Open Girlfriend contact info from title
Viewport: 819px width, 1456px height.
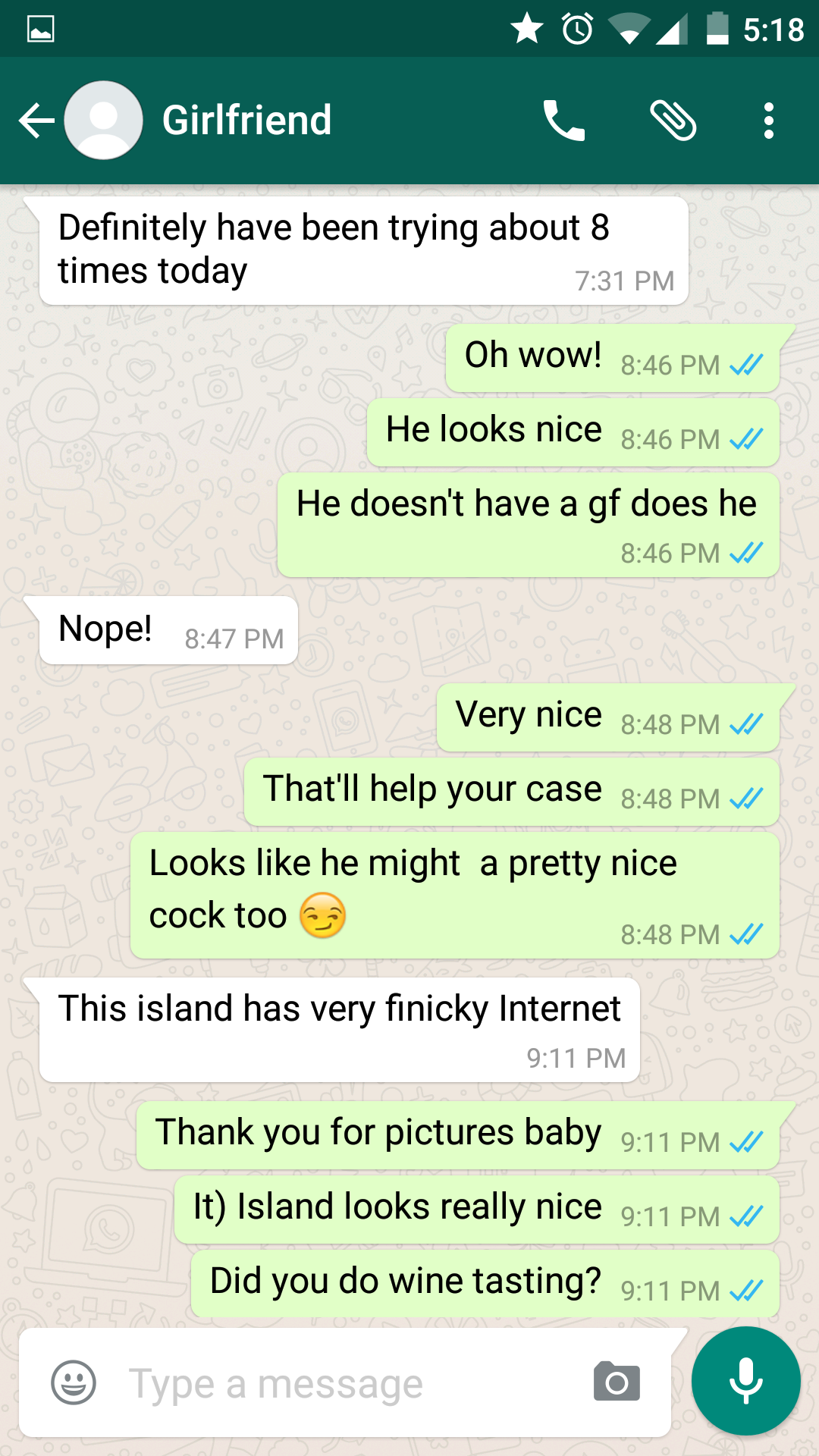click(247, 121)
